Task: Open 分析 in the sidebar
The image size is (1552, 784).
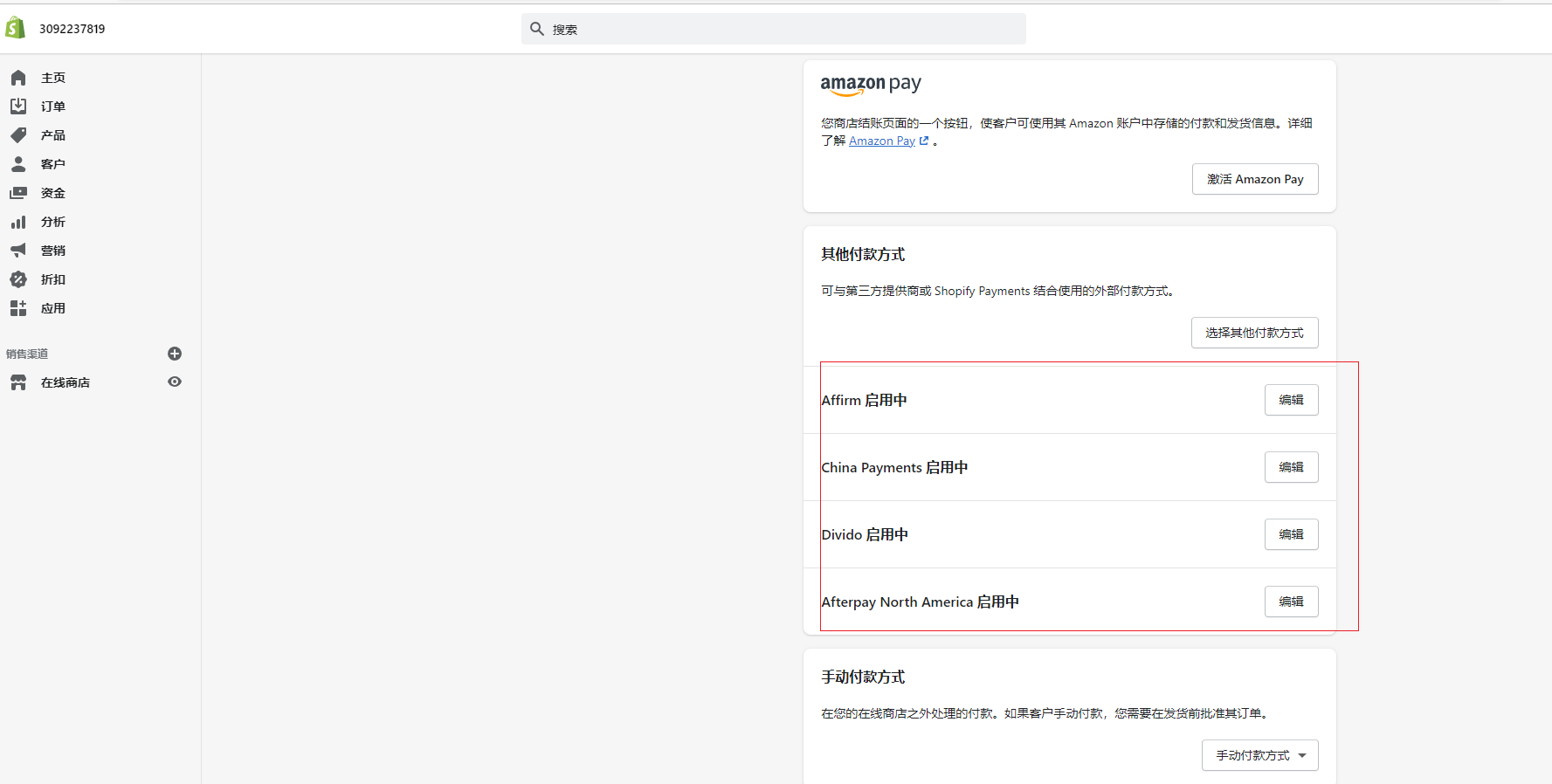Action: point(53,222)
